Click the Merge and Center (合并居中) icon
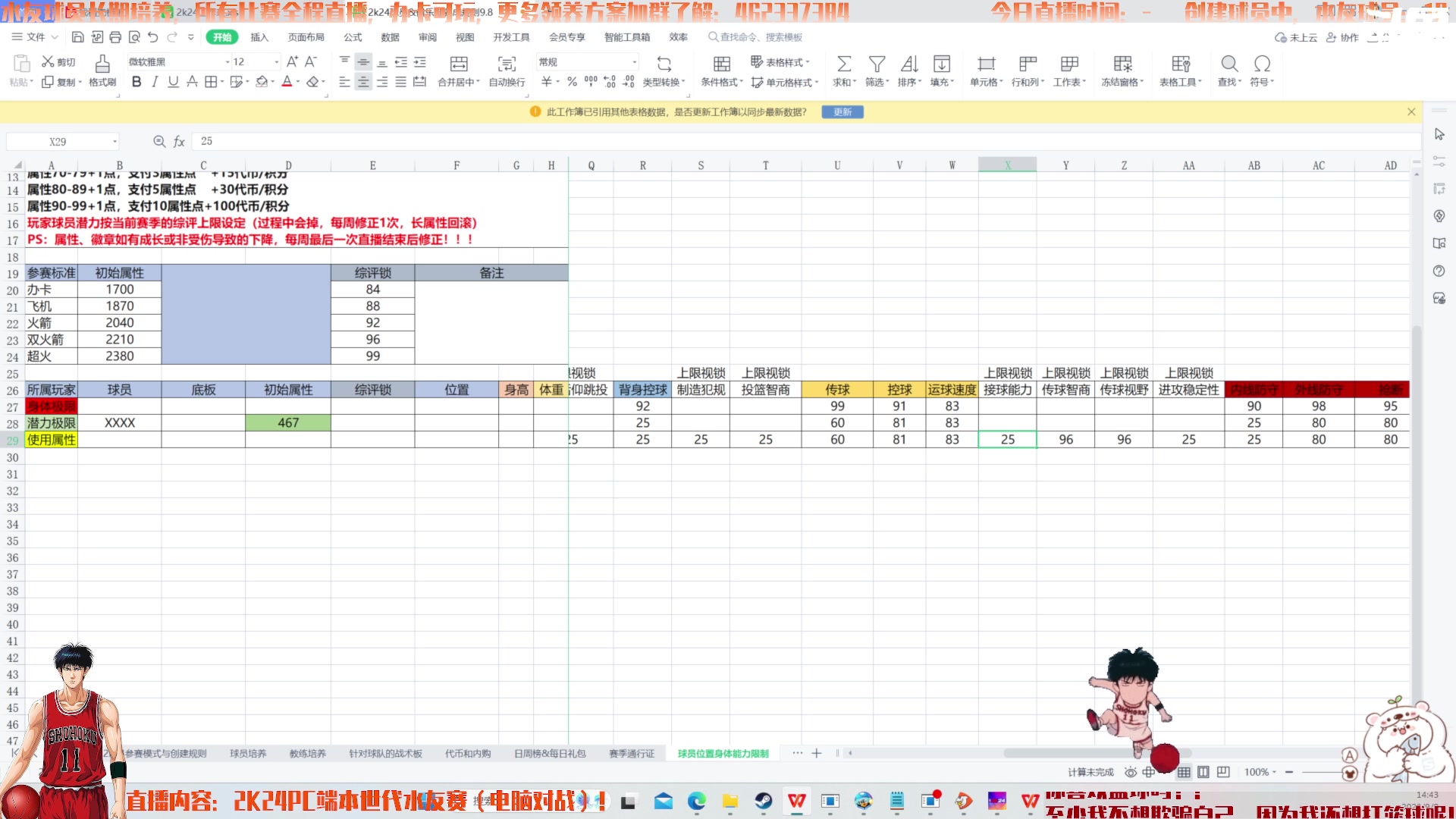1456x819 pixels. coord(459,64)
